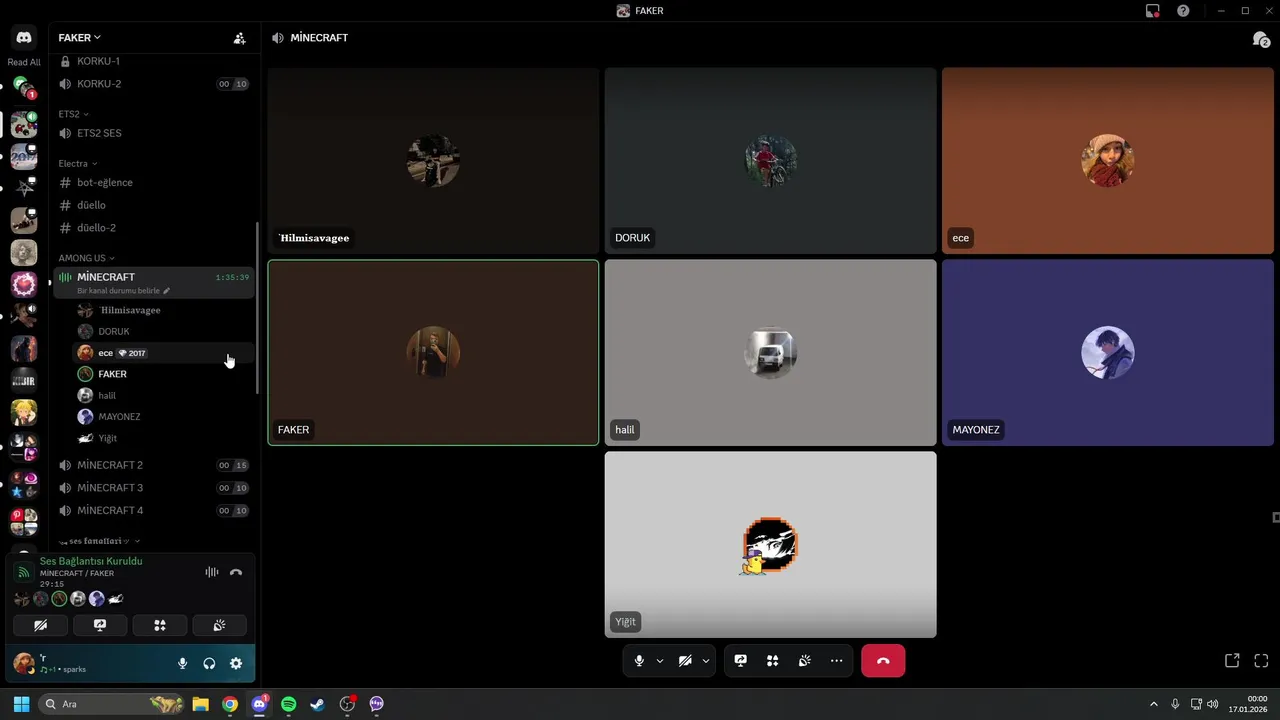Collapse the ses fanatları category
This screenshot has width=1280, height=720.
click(98, 541)
